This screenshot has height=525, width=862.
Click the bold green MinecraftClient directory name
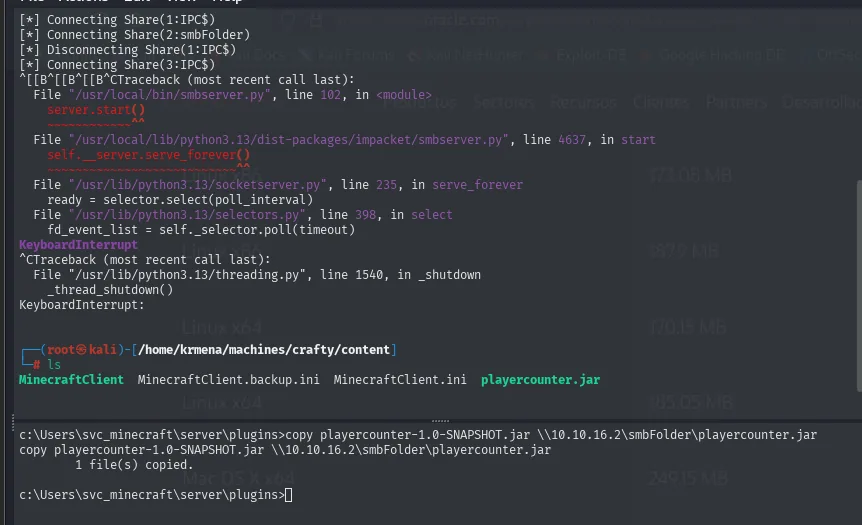(x=71, y=380)
